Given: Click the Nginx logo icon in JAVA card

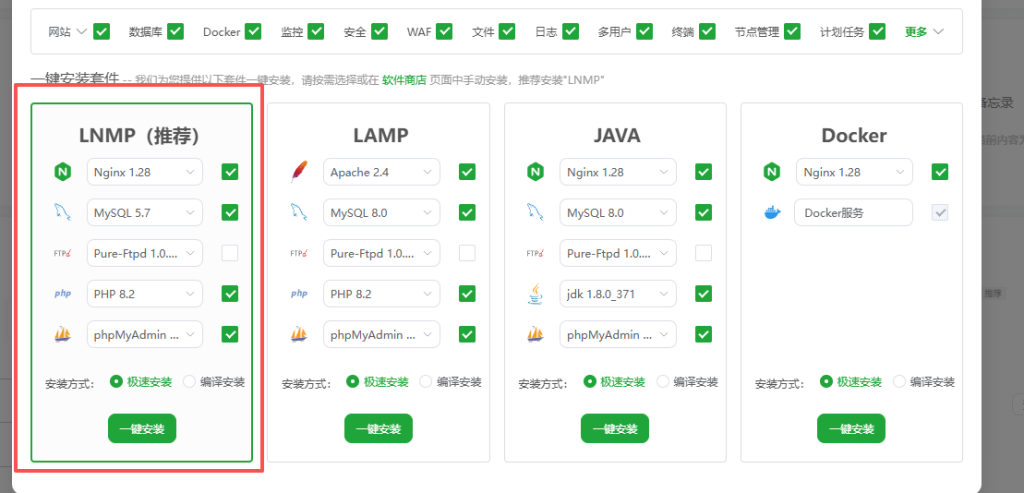Looking at the screenshot, I should pyautogui.click(x=536, y=172).
